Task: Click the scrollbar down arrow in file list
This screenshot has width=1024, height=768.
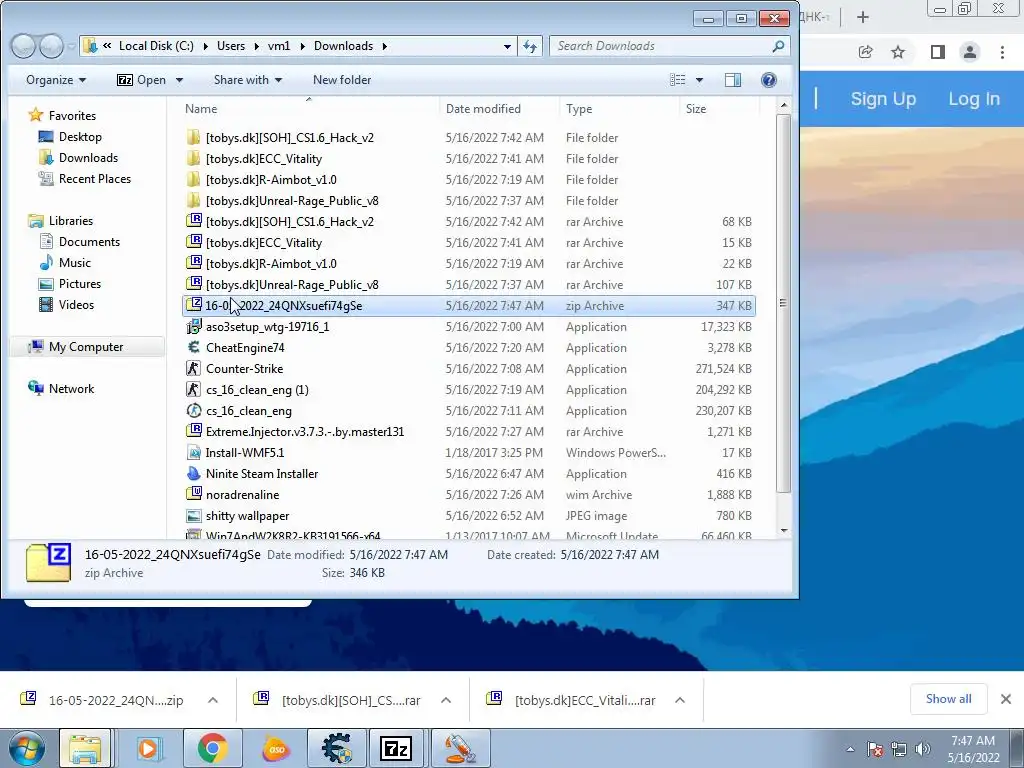Action: [784, 531]
